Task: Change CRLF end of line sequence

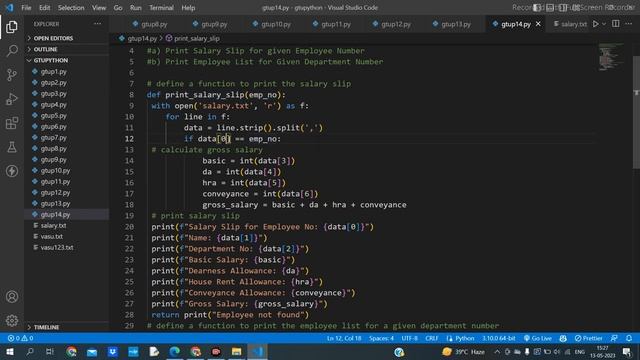Action: [431, 338]
